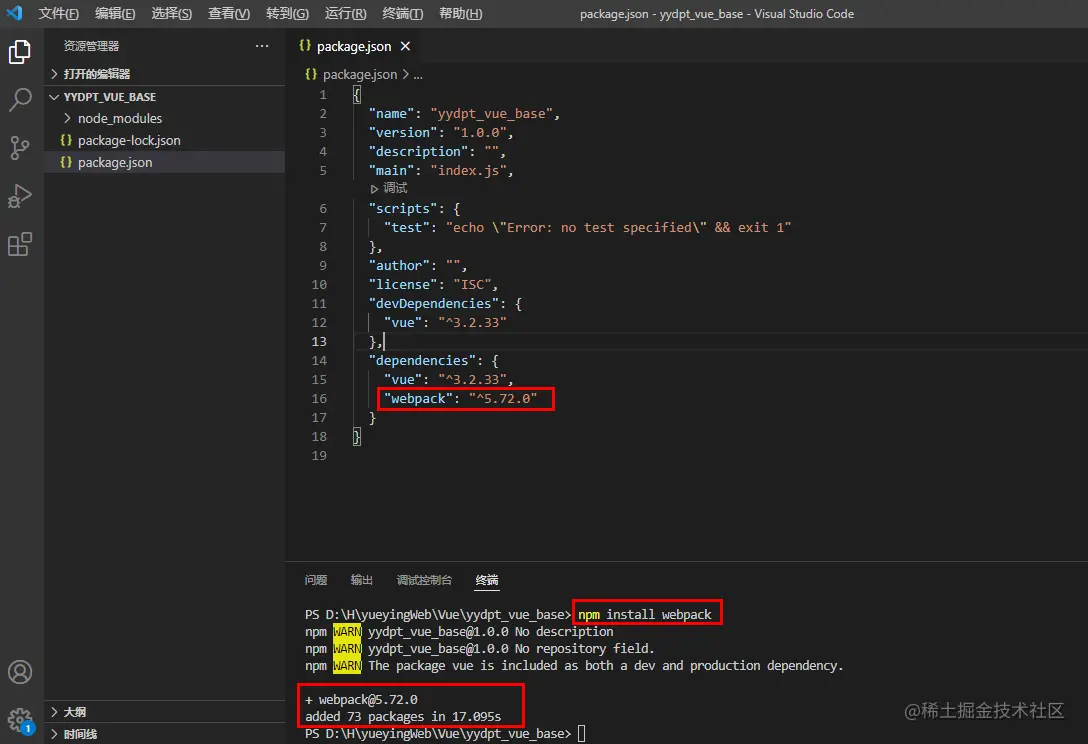Open the 运行(R) menu

tap(346, 13)
